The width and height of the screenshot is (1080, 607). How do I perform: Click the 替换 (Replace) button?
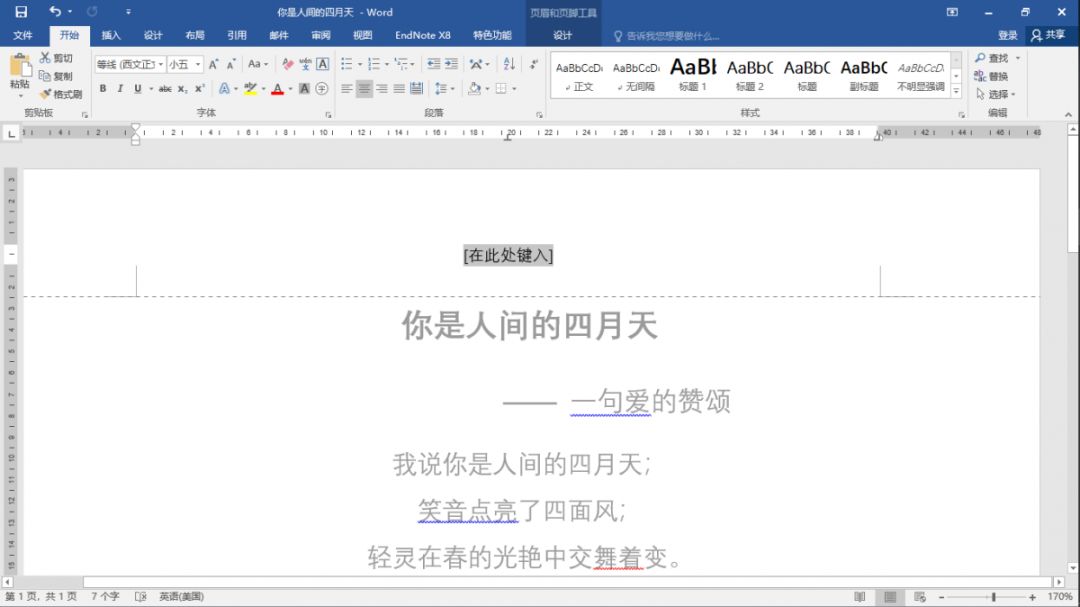996,74
